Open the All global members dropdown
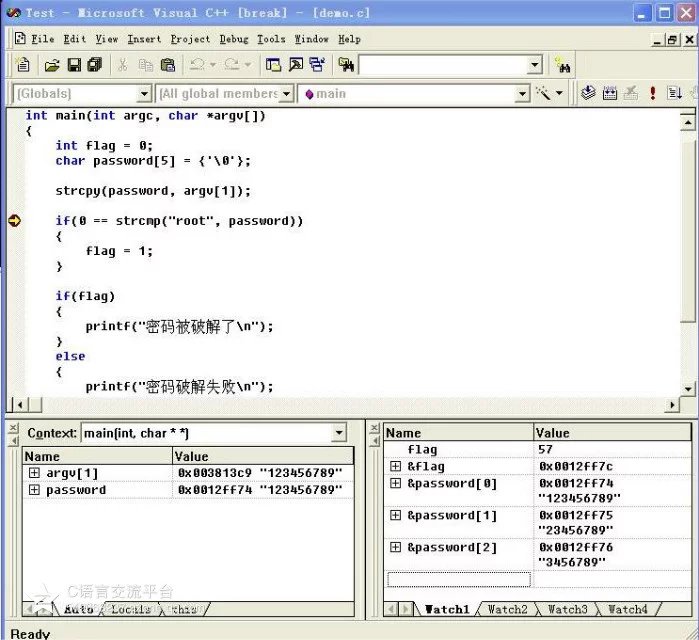The image size is (699, 640). (286, 94)
